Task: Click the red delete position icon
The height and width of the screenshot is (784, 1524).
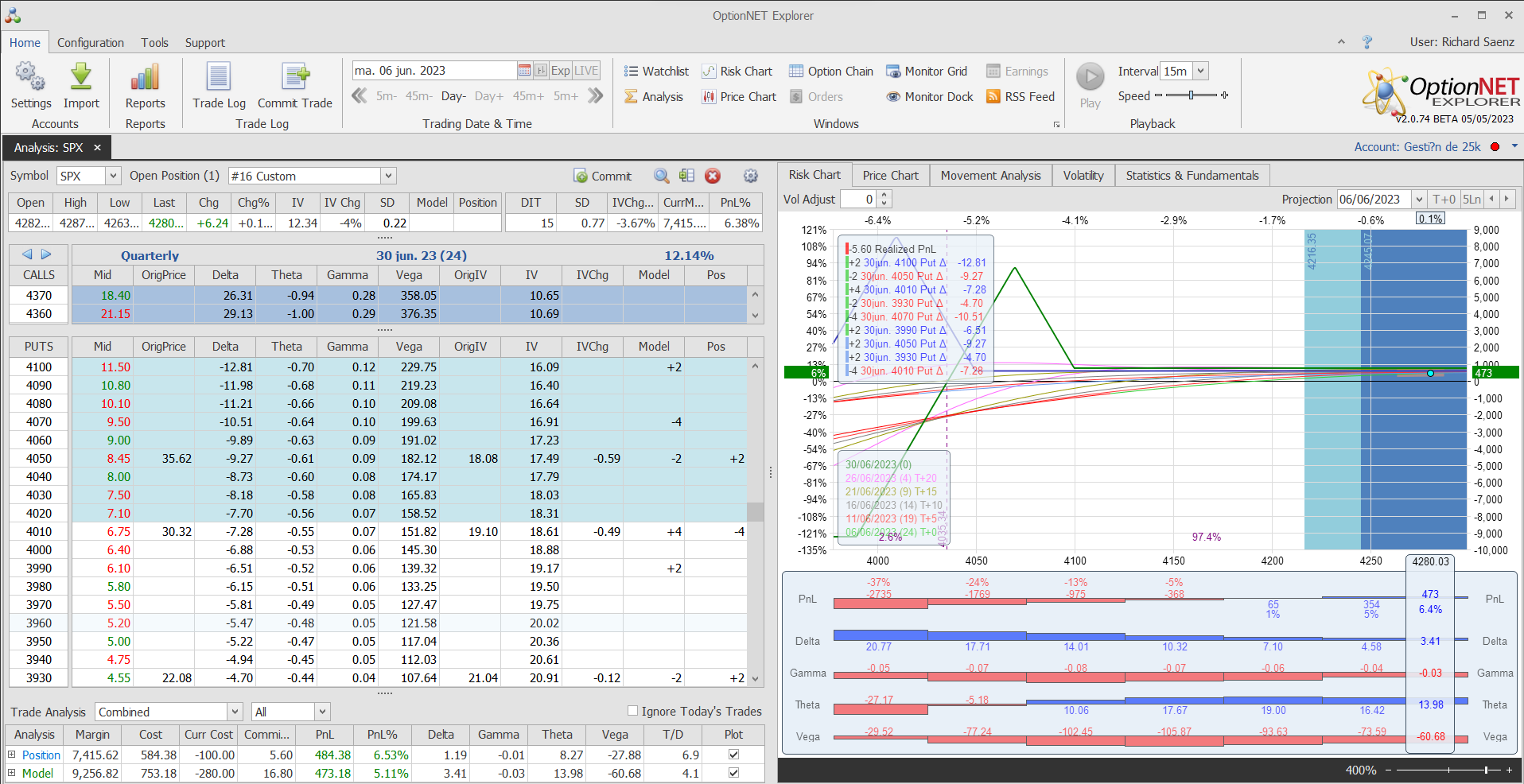Action: tap(713, 176)
